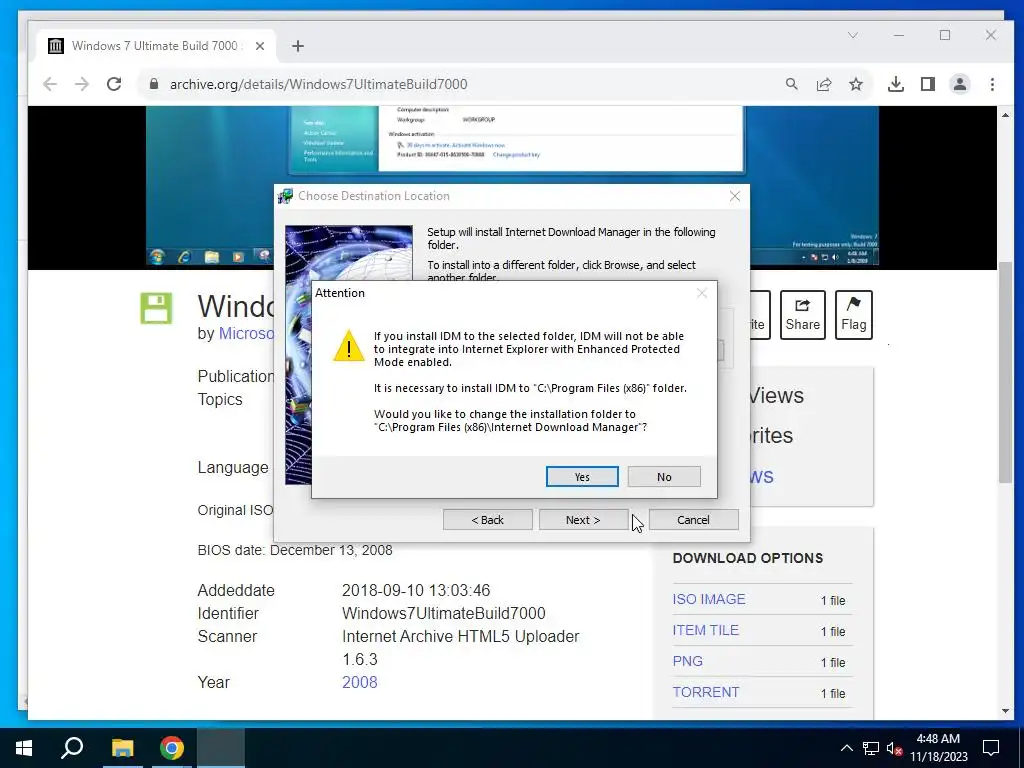The height and width of the screenshot is (768, 1024).
Task: Click the Windows7UltimateBuild7000 identifier text
Action: pyautogui.click(x=443, y=613)
